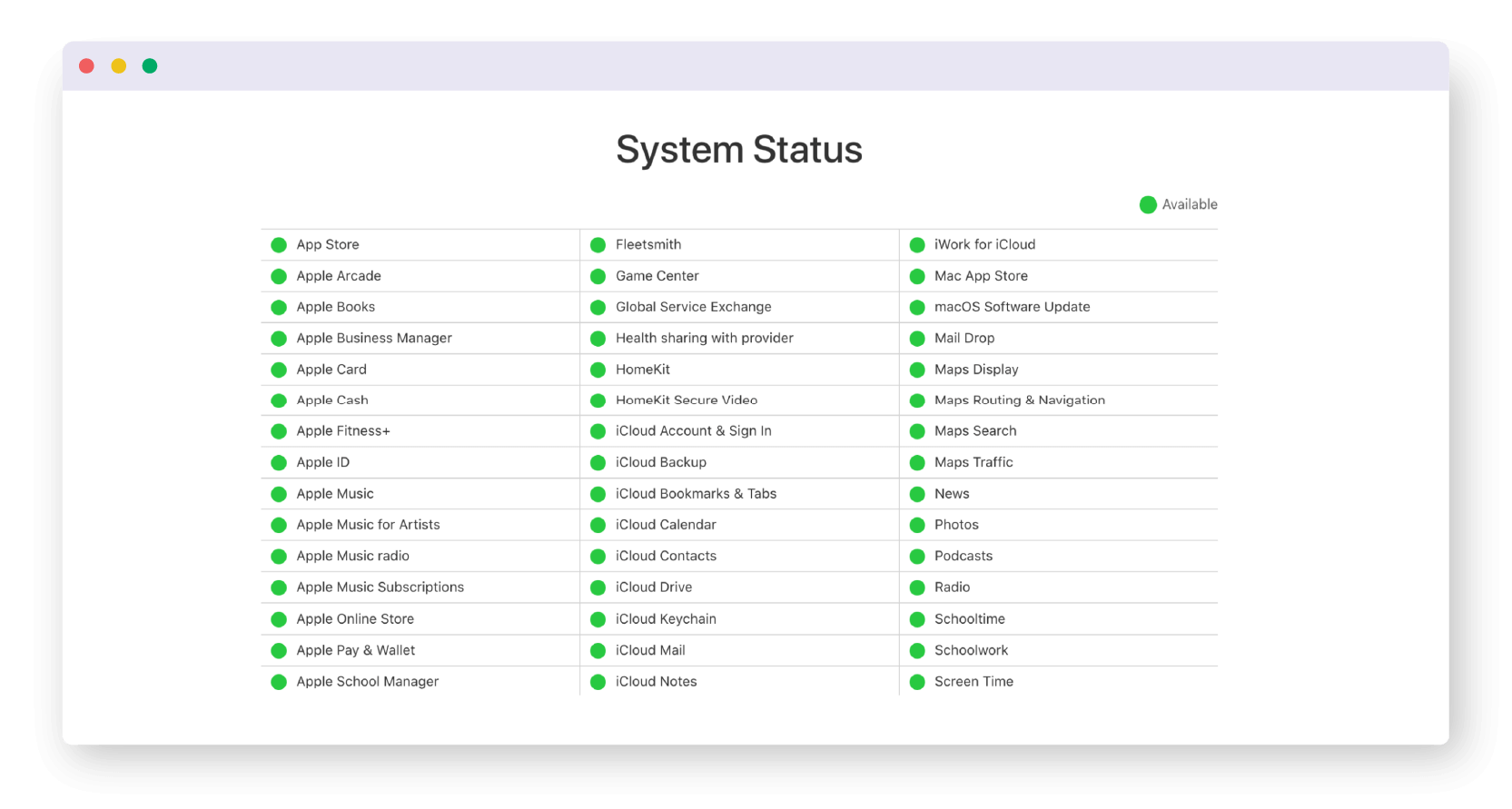The image size is (1512, 809).
Task: Select the Apple School Manager row text
Action: 367,682
